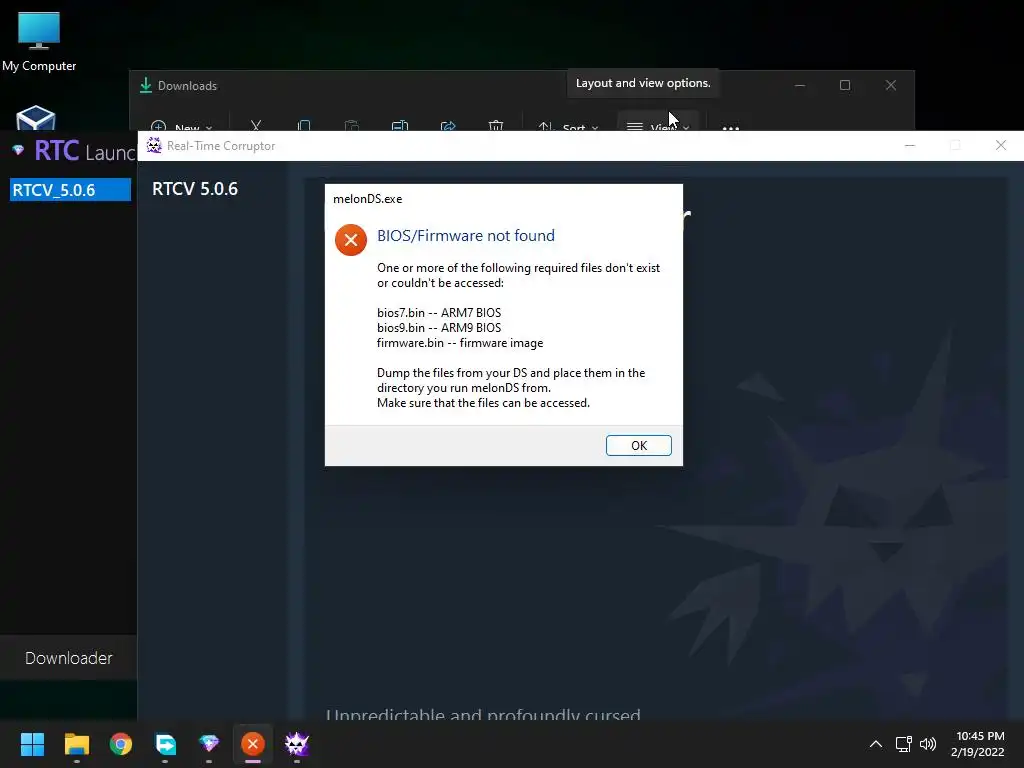Minimize the Downloads window
1024x768 pixels.
800,85
